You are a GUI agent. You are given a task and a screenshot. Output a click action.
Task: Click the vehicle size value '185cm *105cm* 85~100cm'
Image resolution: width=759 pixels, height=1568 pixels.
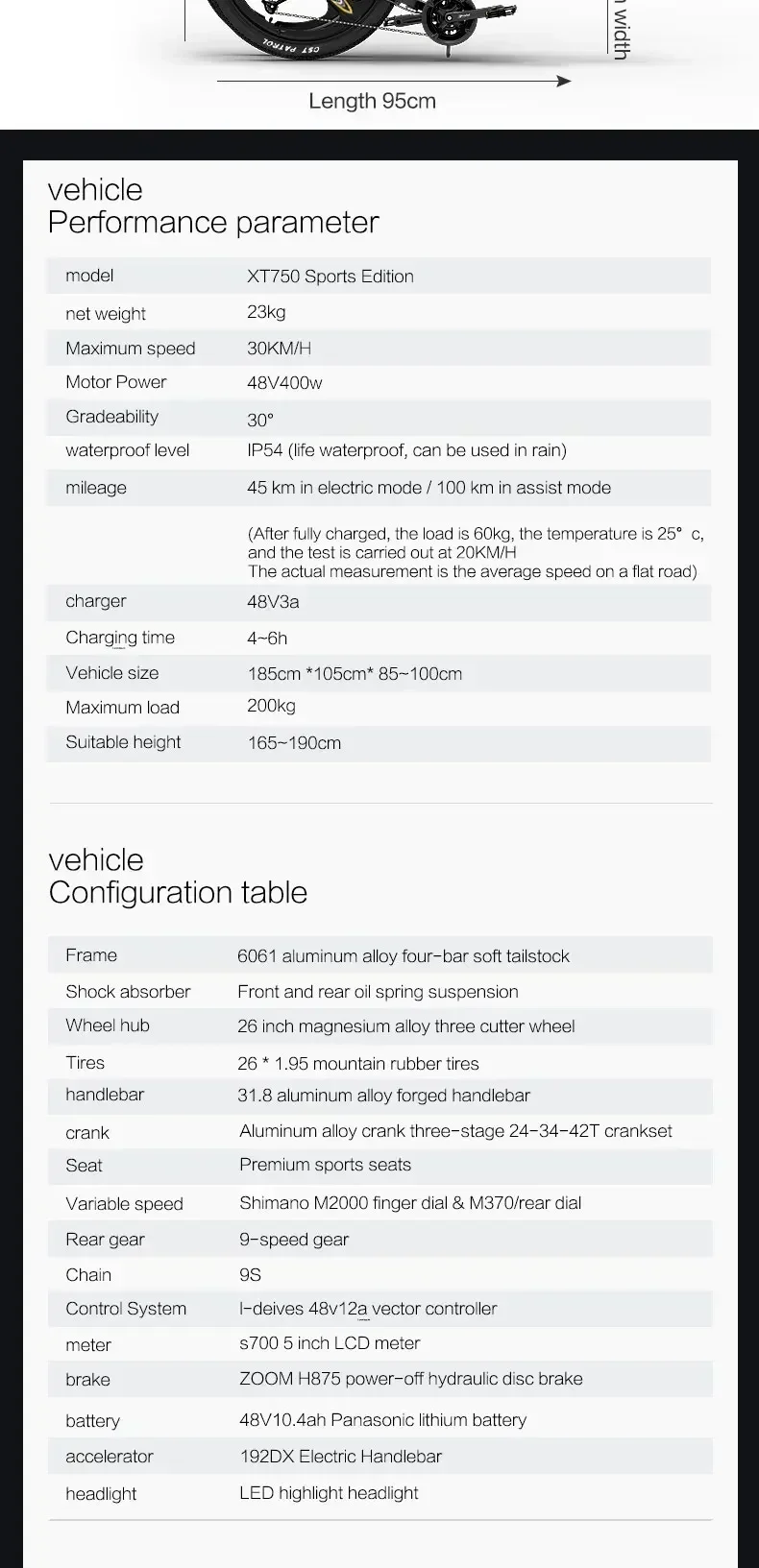[355, 674]
